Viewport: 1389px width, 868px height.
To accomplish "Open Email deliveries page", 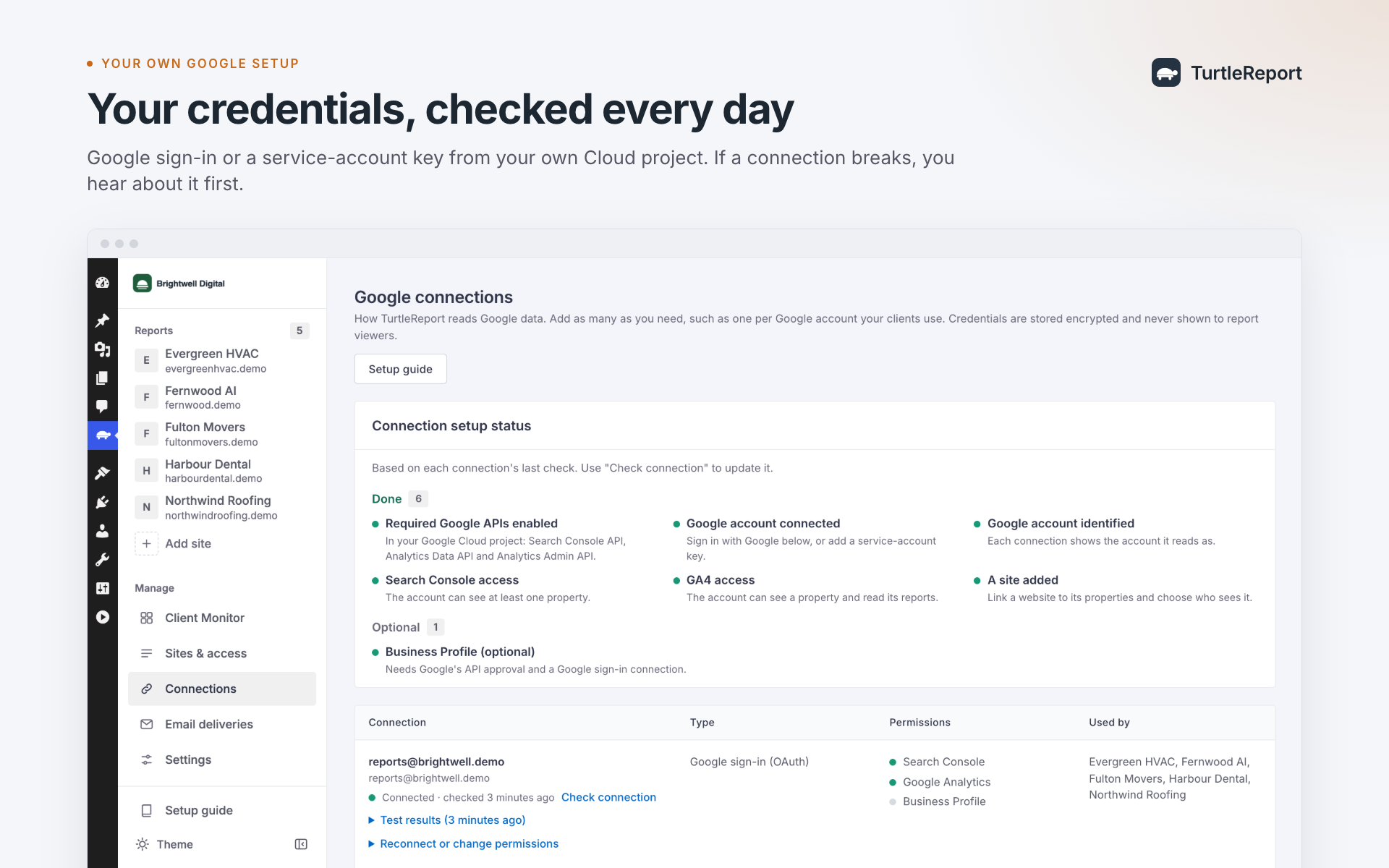I will point(222,724).
